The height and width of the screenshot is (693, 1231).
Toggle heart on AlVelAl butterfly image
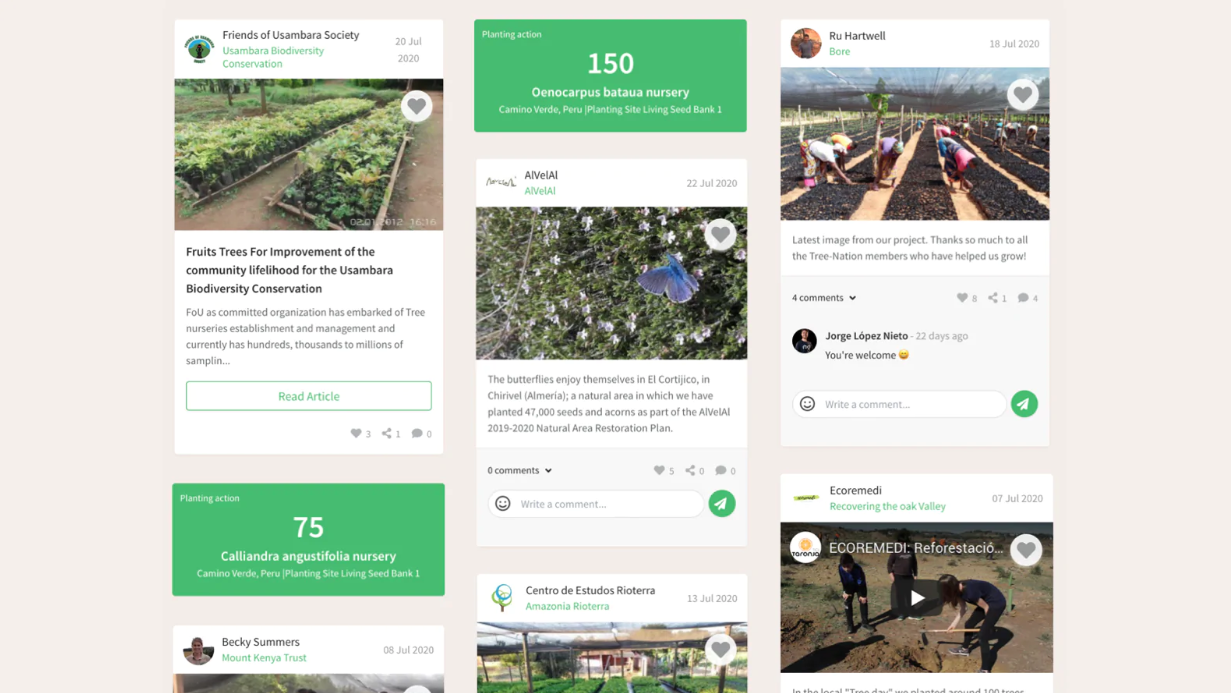pyautogui.click(x=720, y=234)
